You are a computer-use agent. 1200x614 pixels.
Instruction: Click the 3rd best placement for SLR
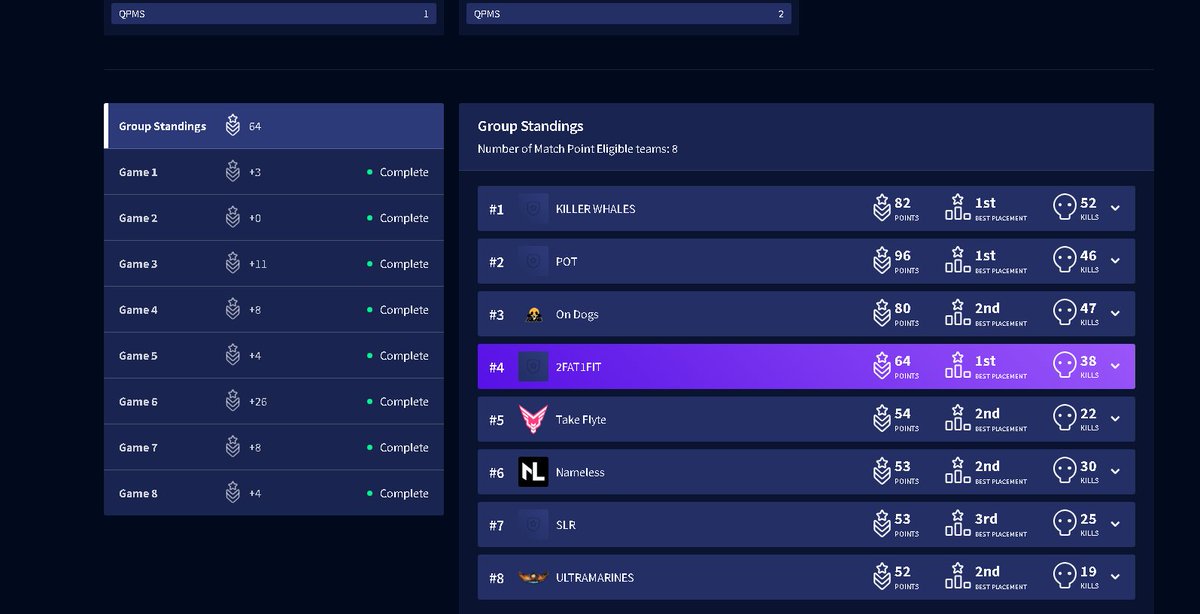pos(986,519)
